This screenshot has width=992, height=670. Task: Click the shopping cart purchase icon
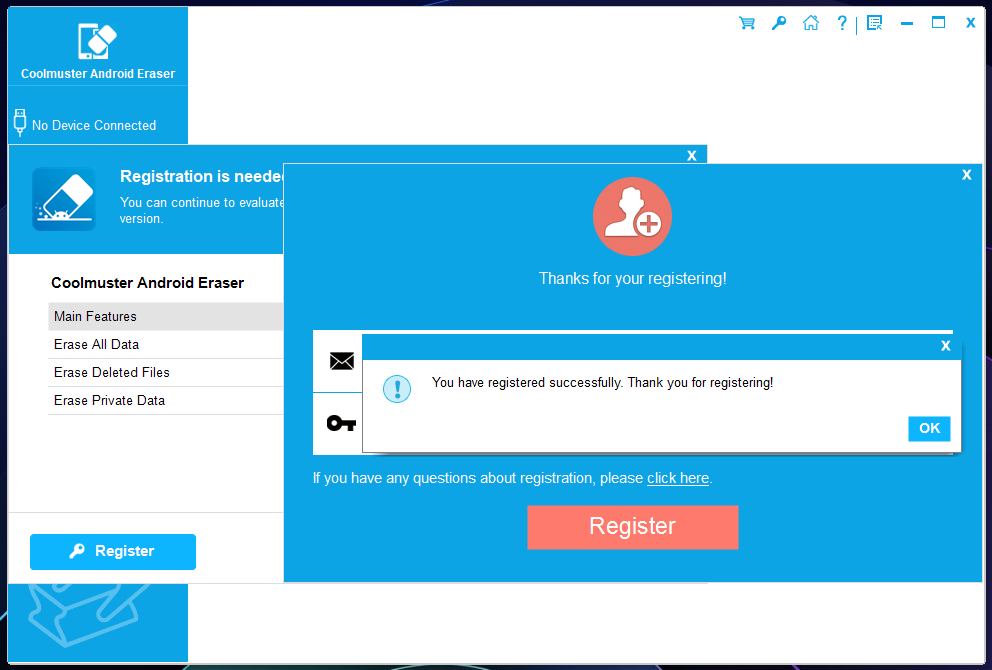click(746, 23)
